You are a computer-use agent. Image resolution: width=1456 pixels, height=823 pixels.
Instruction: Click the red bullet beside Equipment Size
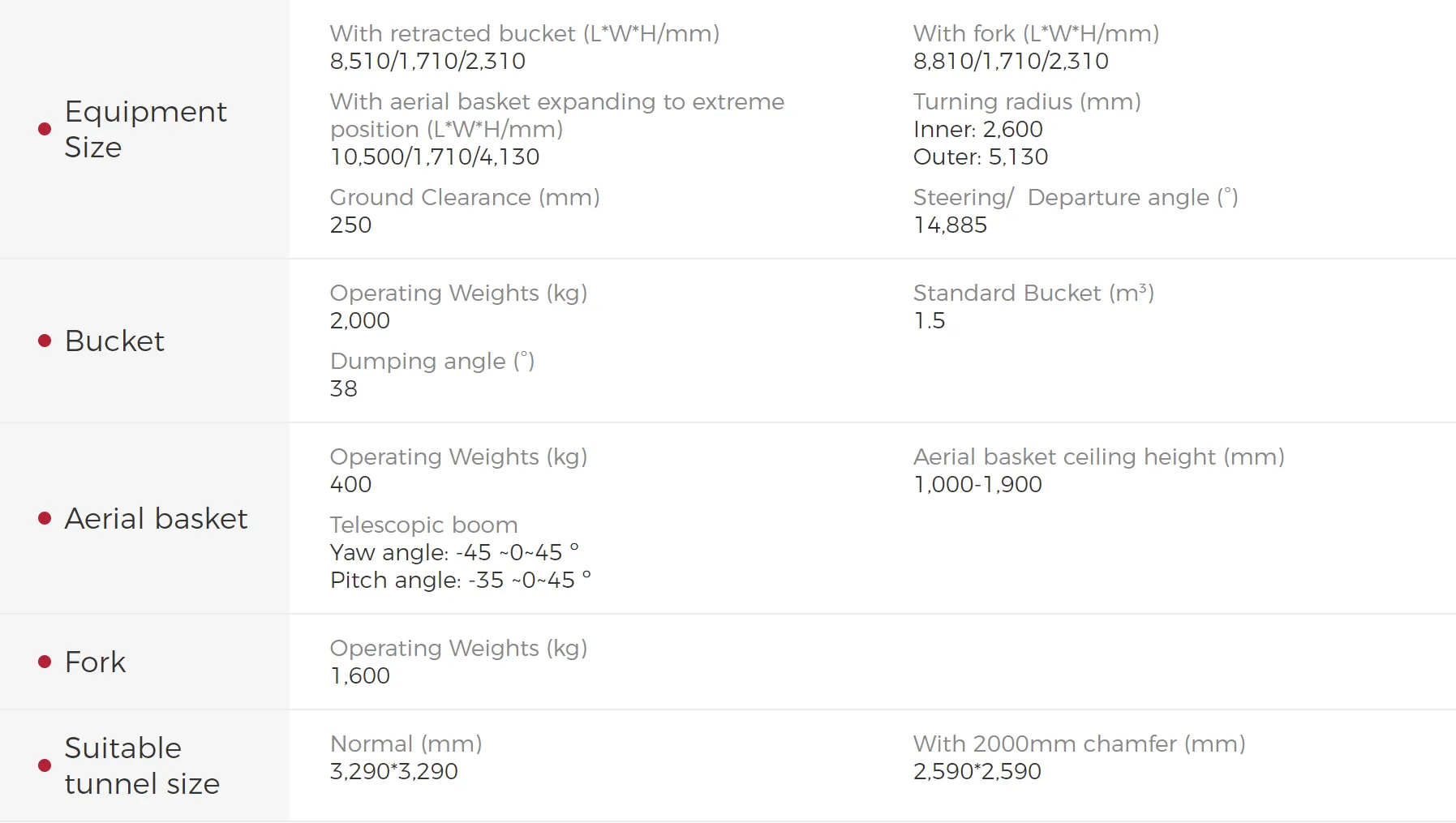tap(45, 129)
